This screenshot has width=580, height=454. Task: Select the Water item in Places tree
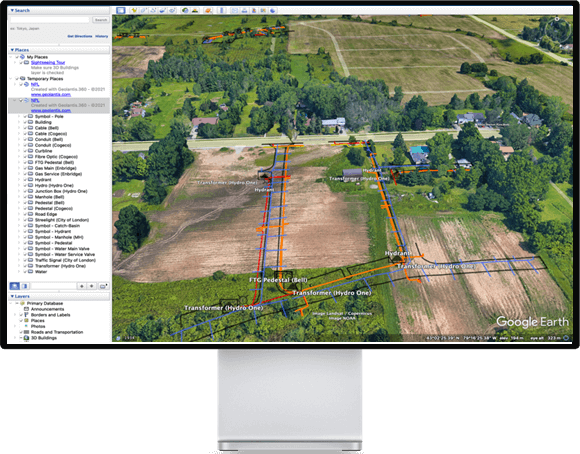point(41,272)
